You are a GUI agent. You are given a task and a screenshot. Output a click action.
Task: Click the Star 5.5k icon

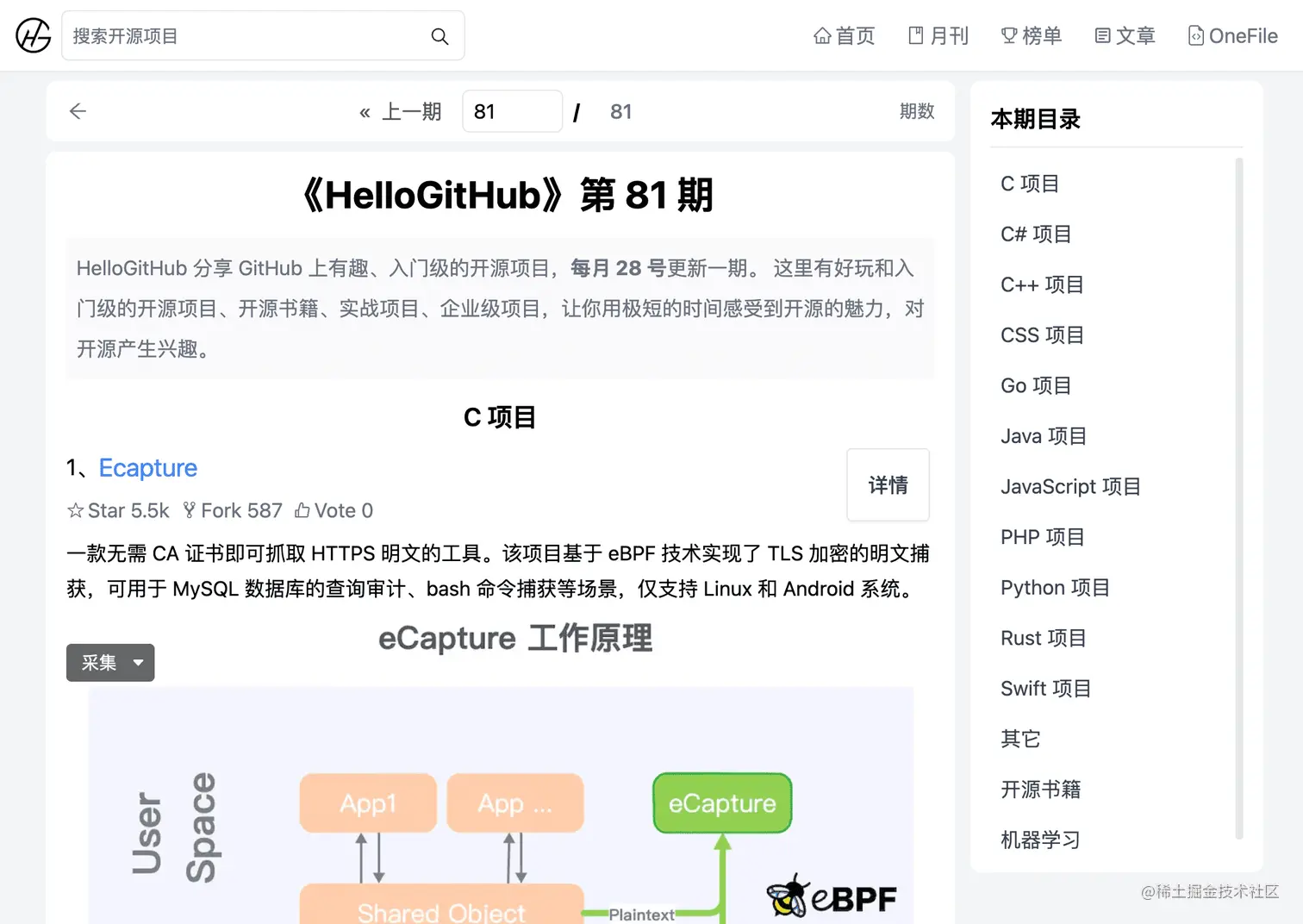click(x=76, y=510)
